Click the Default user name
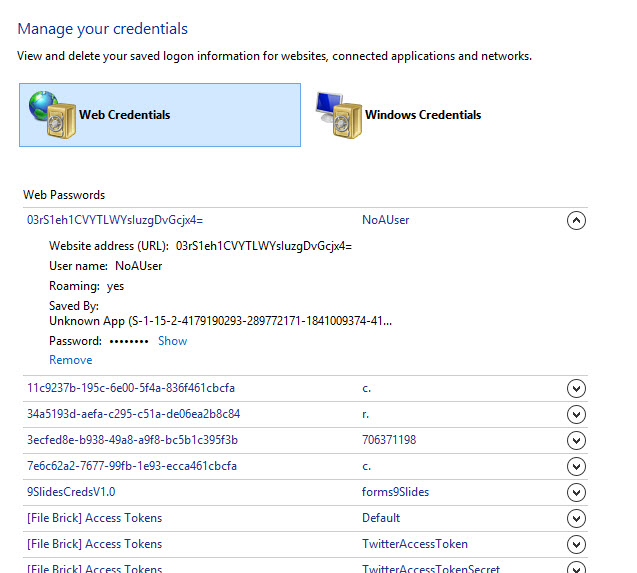This screenshot has height=573, width=637. pyautogui.click(x=381, y=518)
